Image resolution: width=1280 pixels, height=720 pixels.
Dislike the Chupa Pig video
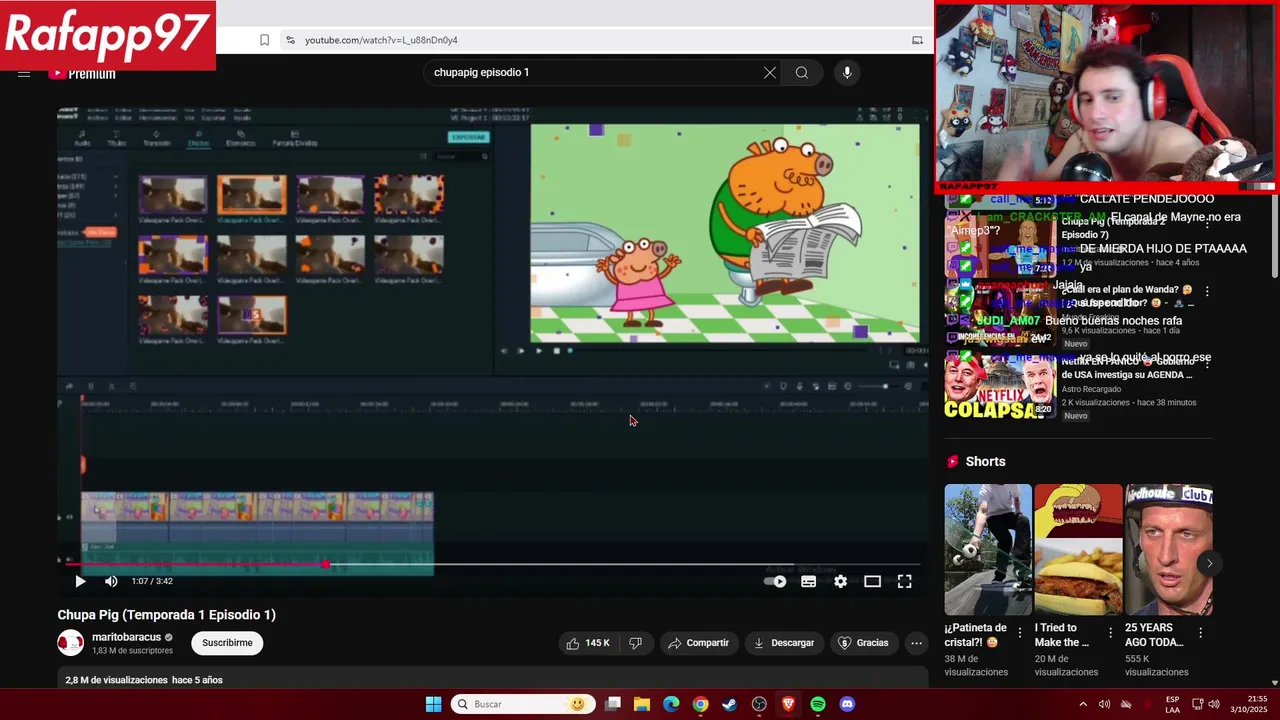[635, 643]
